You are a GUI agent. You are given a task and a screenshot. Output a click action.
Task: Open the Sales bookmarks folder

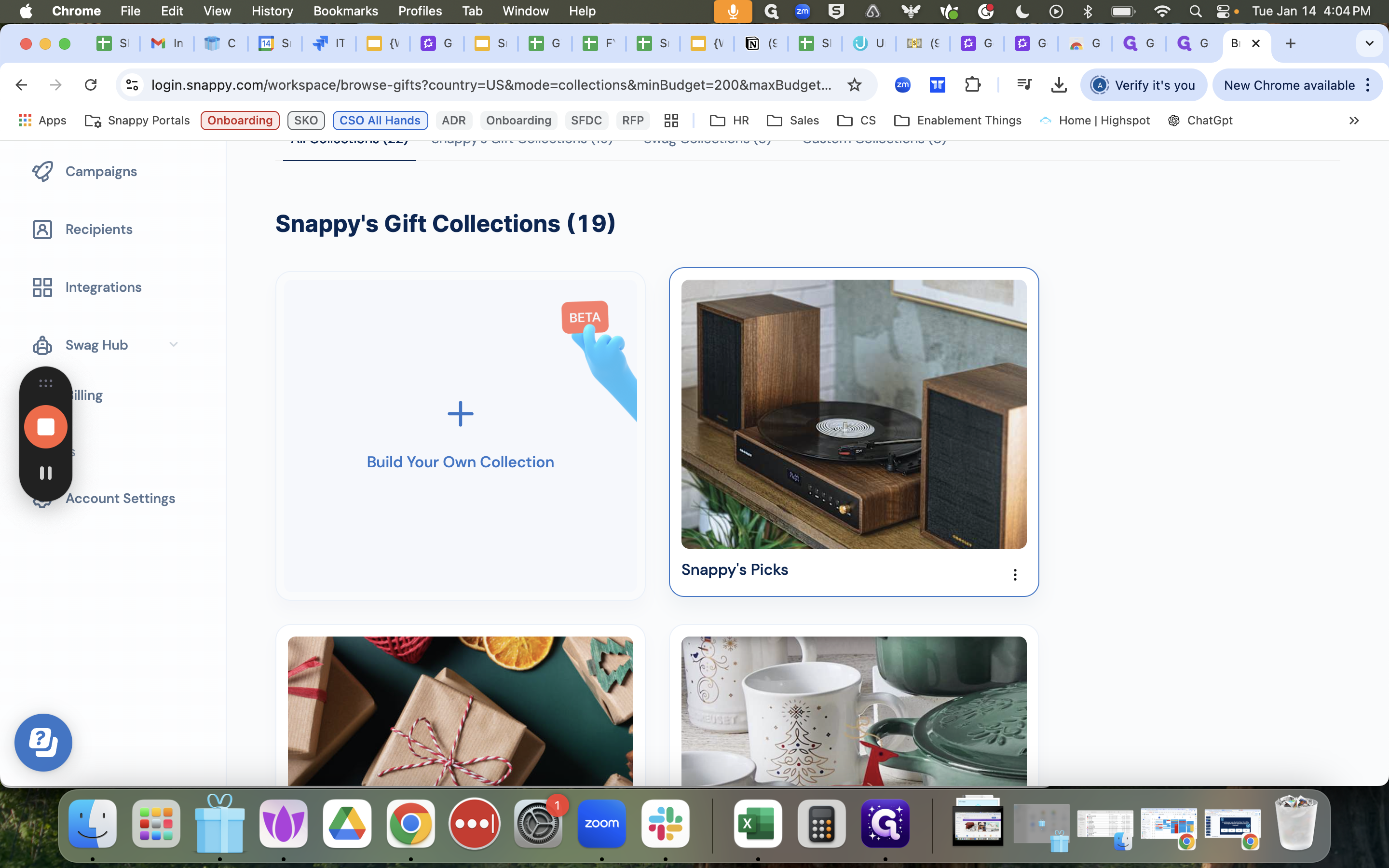(793, 121)
